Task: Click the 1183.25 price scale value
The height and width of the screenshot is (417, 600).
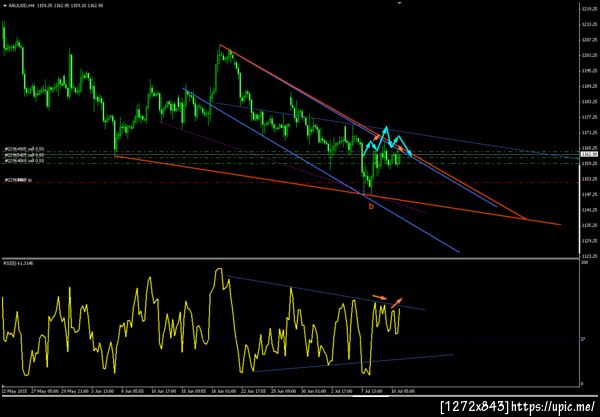Action: tap(590, 101)
